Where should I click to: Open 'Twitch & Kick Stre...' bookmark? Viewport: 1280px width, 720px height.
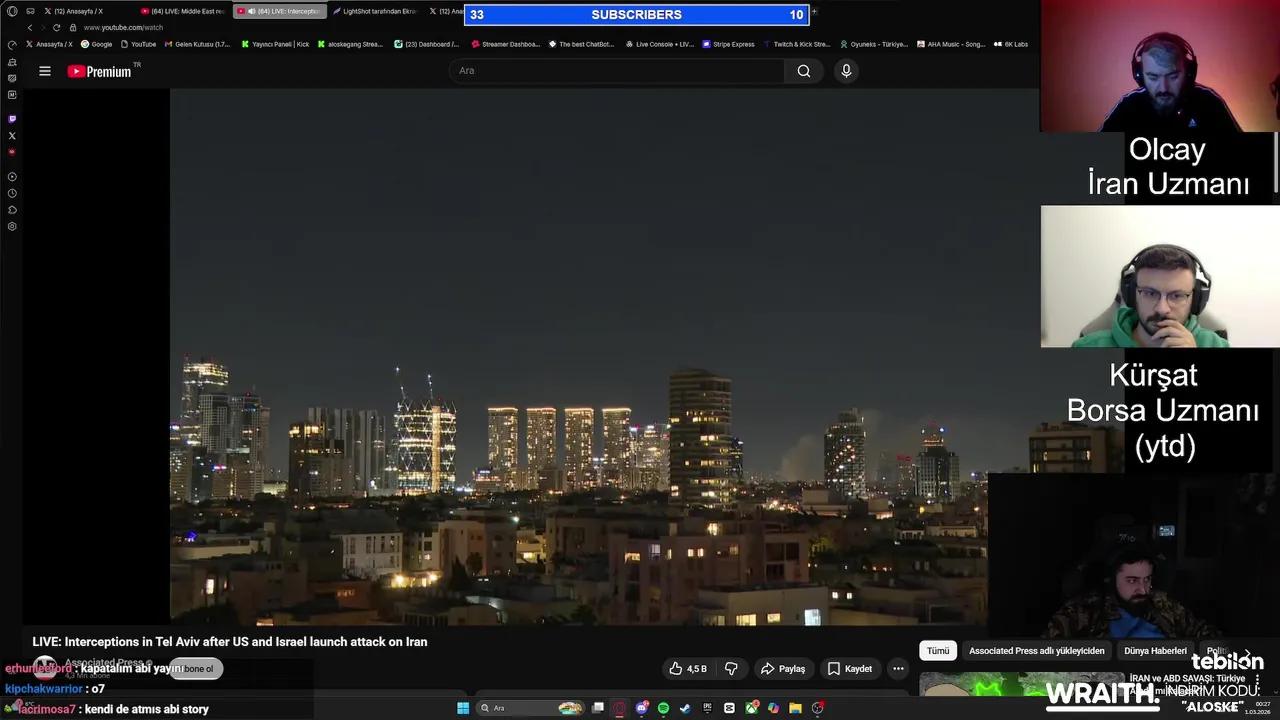click(x=796, y=44)
